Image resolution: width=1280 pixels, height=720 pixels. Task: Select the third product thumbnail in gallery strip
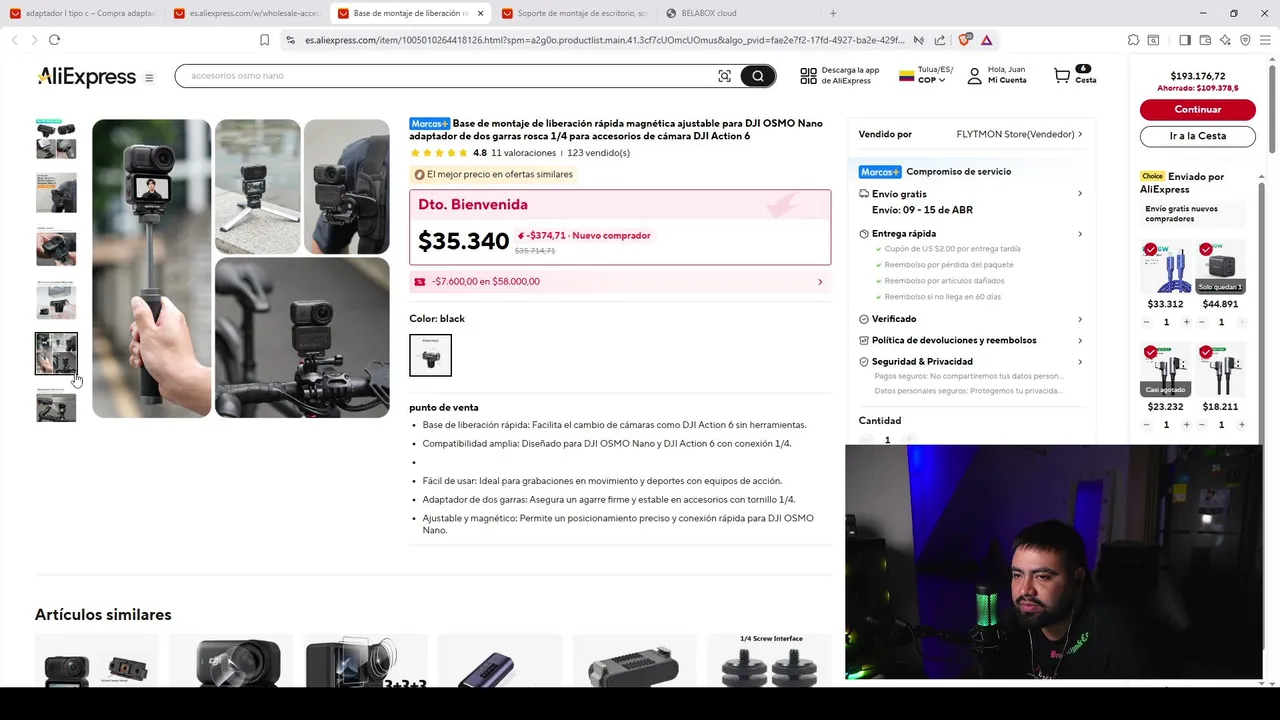[56, 246]
